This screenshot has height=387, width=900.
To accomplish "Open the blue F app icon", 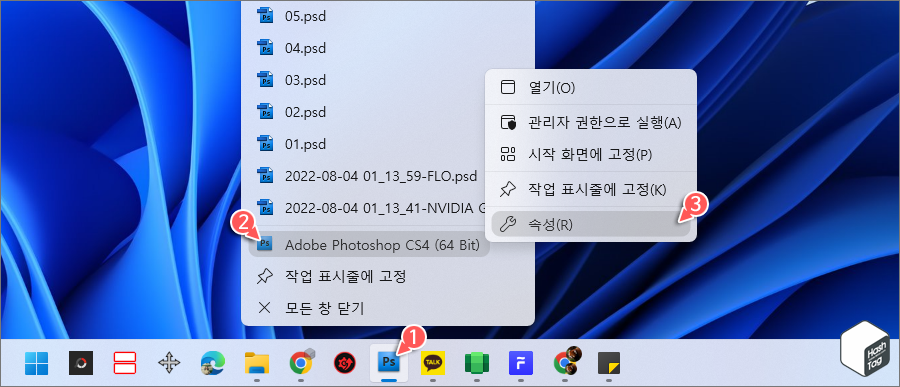I will [521, 363].
